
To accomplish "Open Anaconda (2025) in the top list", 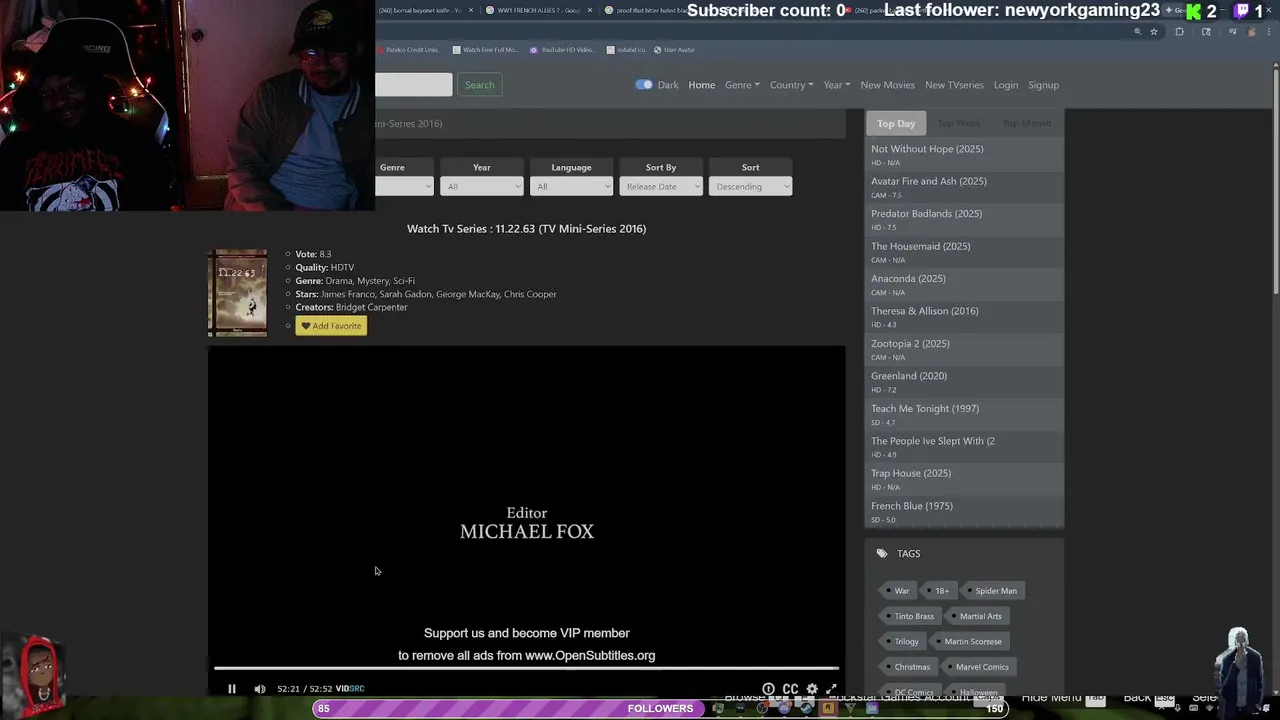I will 908,279.
